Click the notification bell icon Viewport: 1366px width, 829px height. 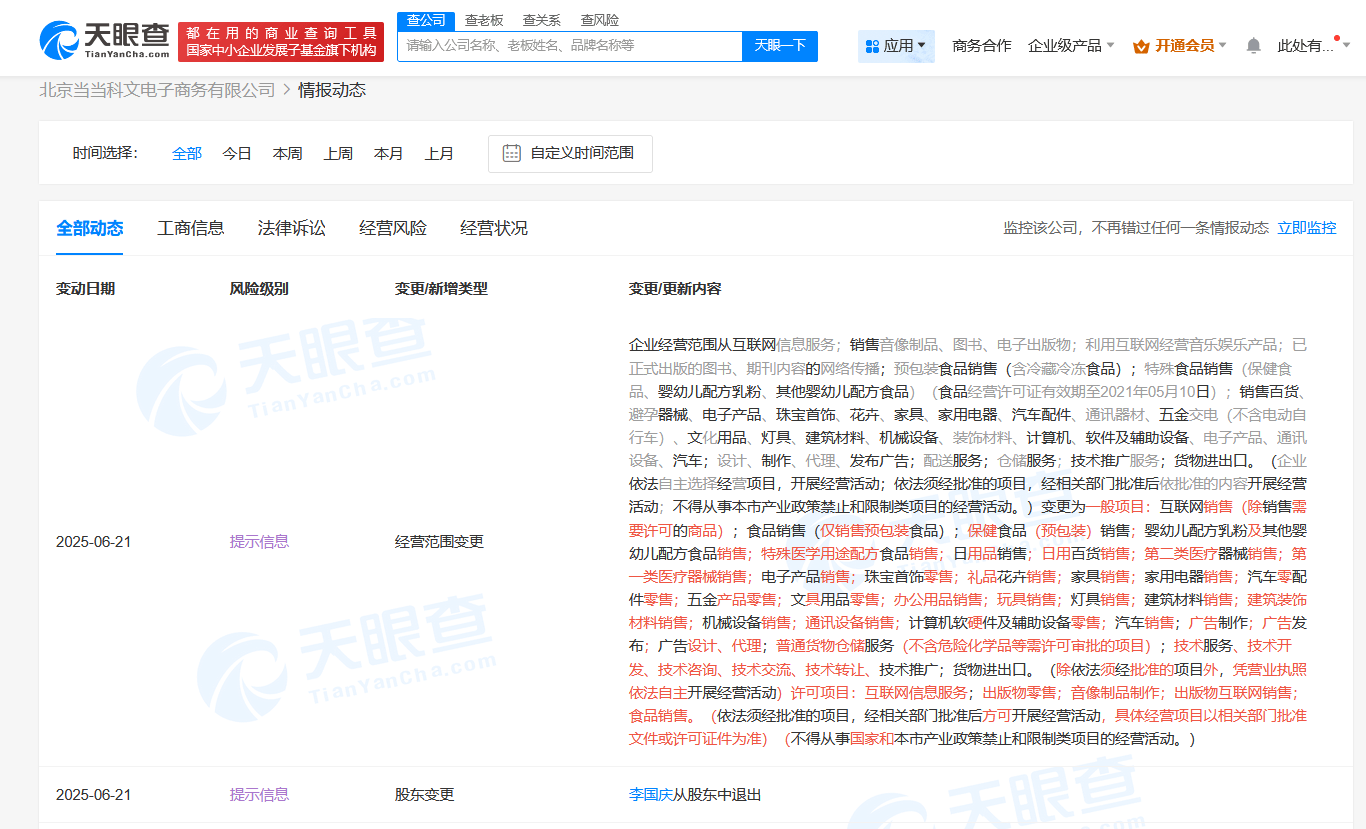[1253, 46]
